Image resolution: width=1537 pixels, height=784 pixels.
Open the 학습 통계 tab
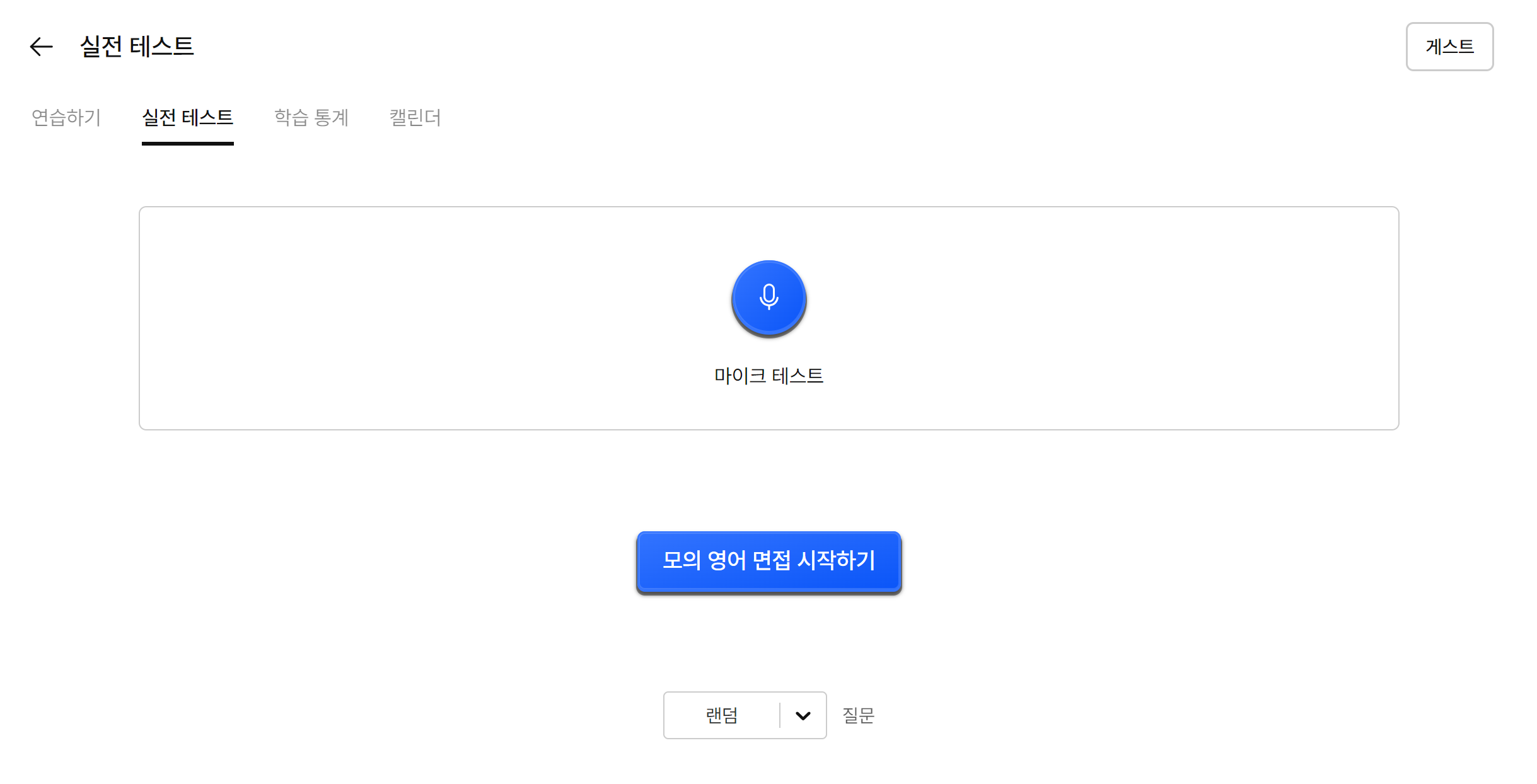(x=311, y=117)
